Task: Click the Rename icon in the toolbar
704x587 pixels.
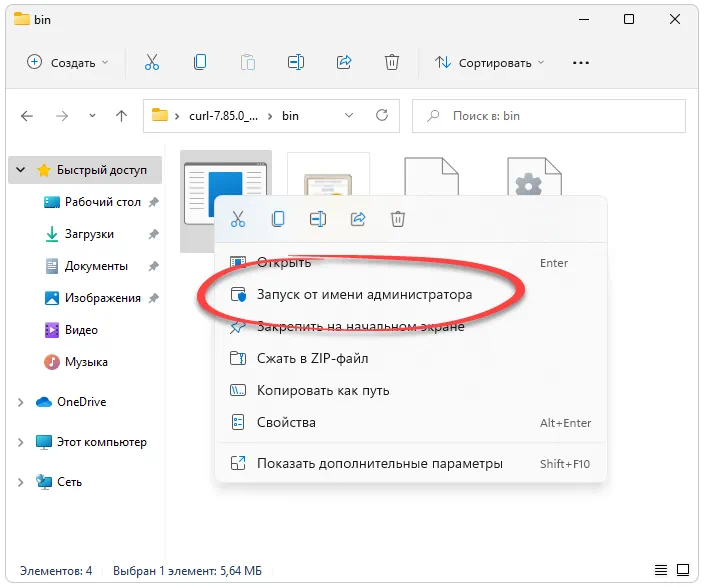Action: 296,62
